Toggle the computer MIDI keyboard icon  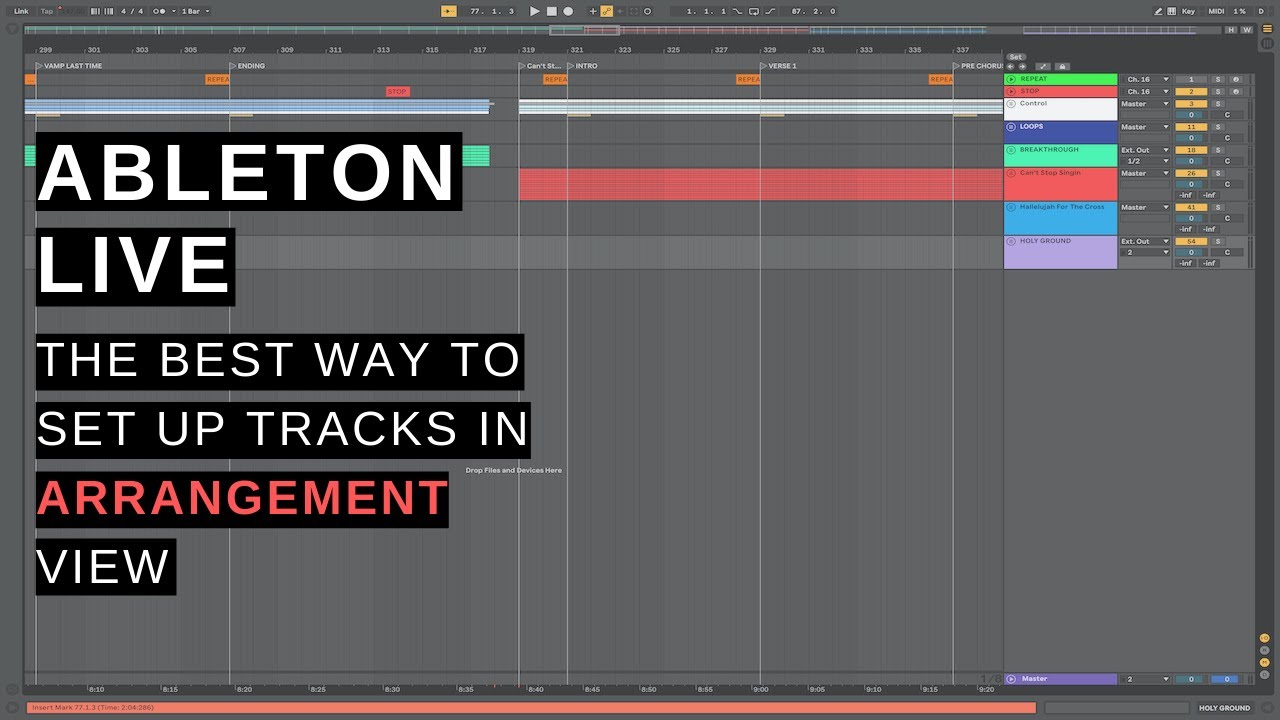[1172, 11]
